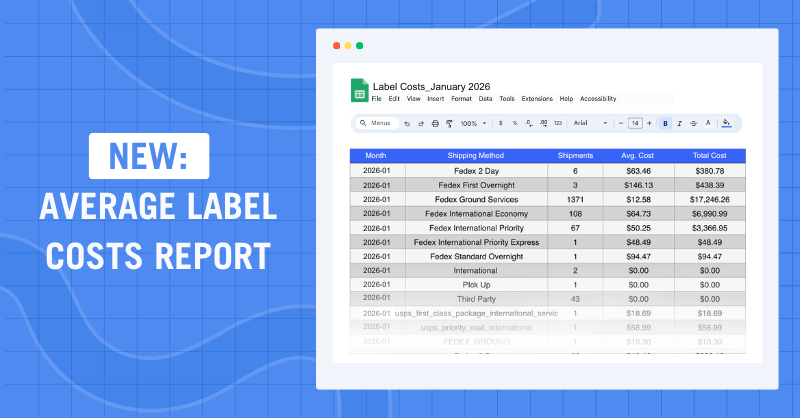Open the Extensions menu
Screen dimensions: 800x418
[x=537, y=99]
